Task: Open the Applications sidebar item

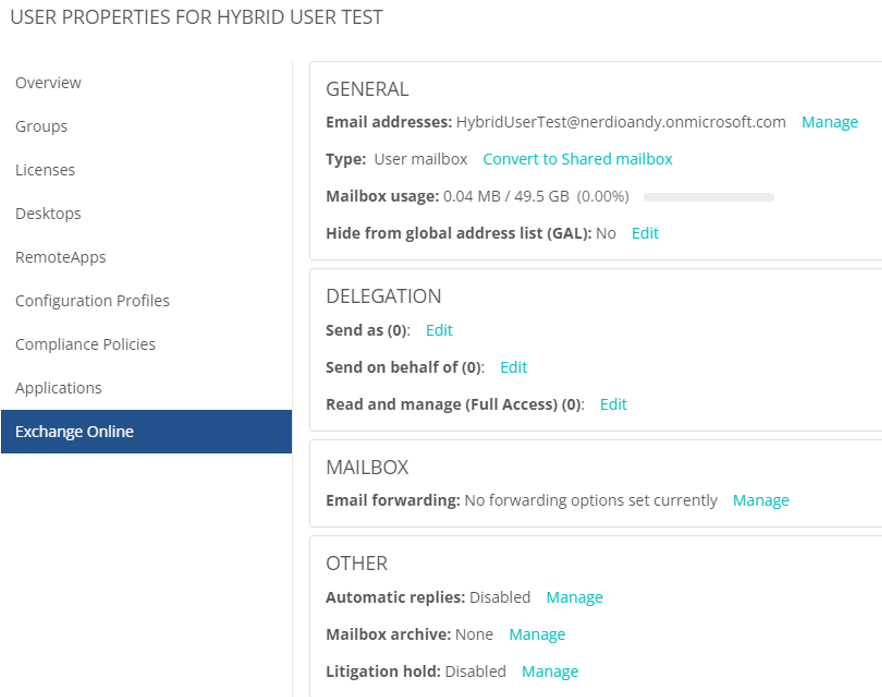Action: coord(58,388)
